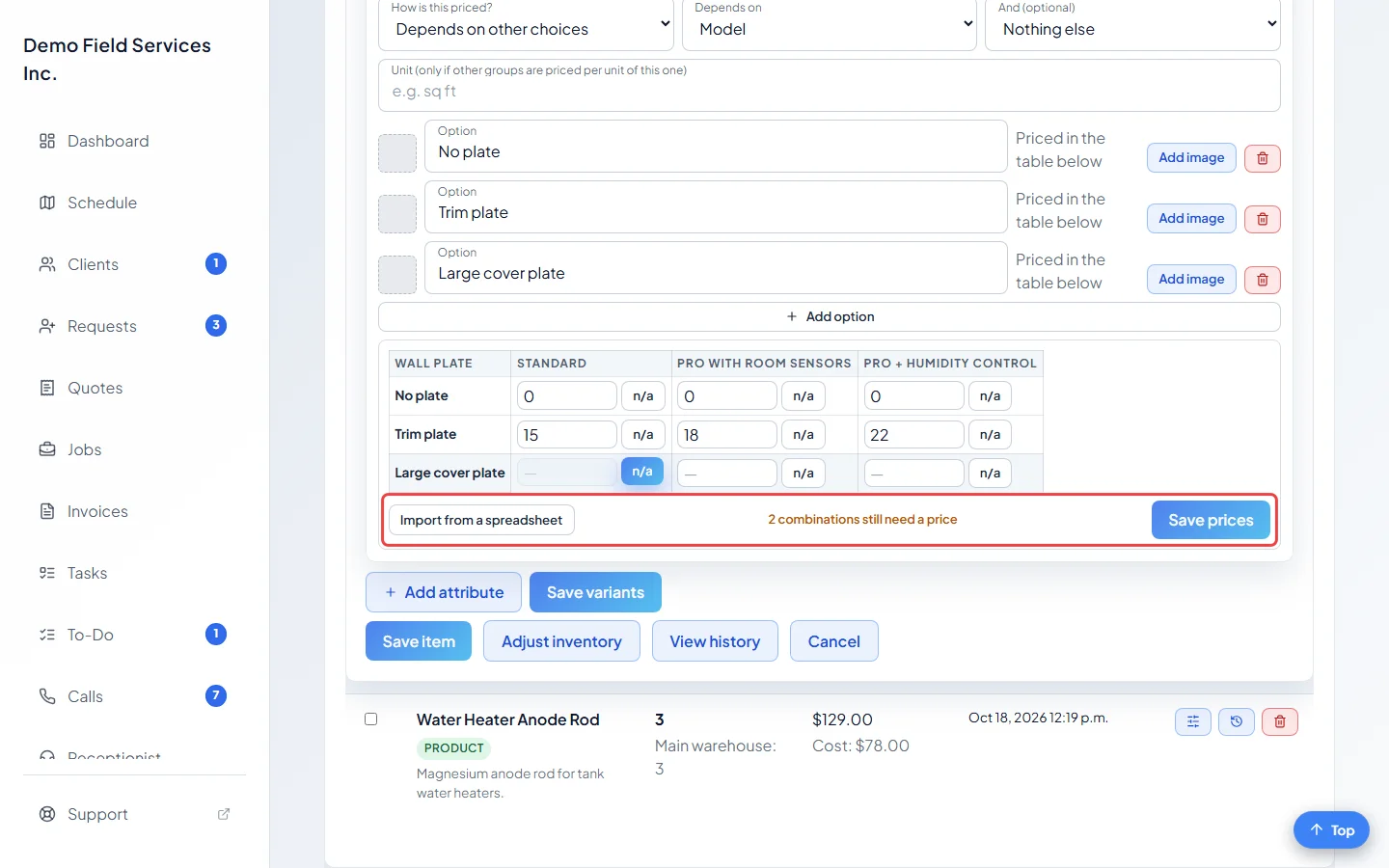Delete the Large cover plate option
The height and width of the screenshot is (868, 1389).
tap(1263, 280)
